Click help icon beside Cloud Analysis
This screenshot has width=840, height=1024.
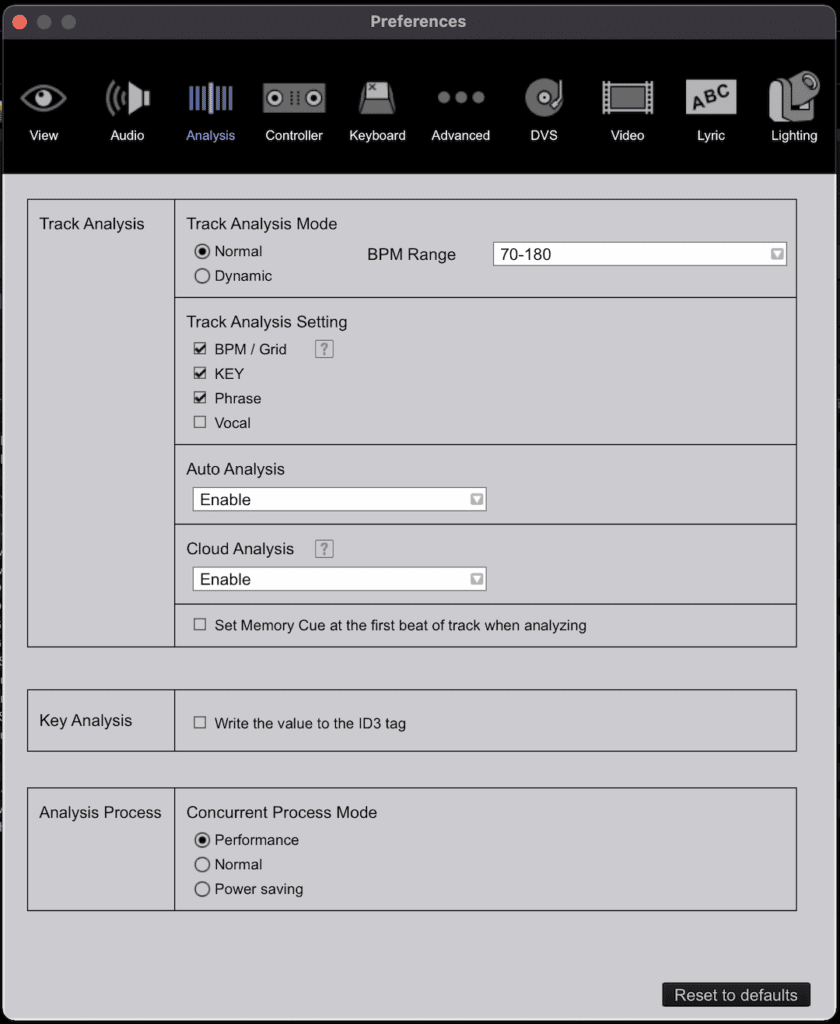pos(323,549)
